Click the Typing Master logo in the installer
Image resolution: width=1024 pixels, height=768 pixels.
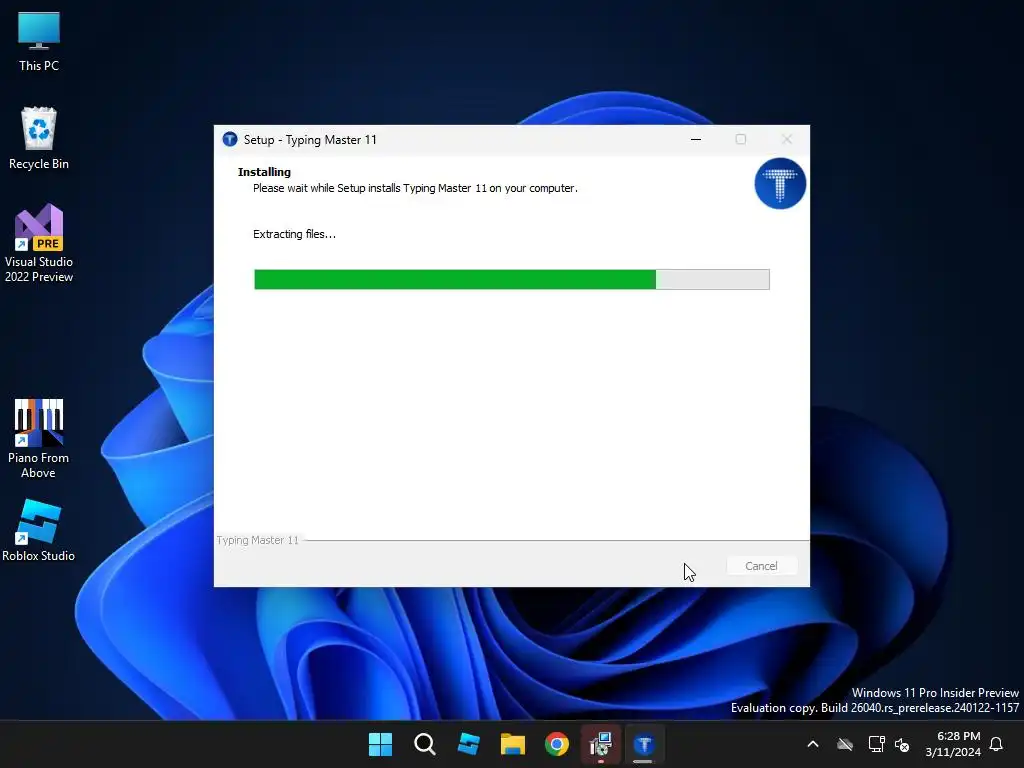[x=780, y=184]
